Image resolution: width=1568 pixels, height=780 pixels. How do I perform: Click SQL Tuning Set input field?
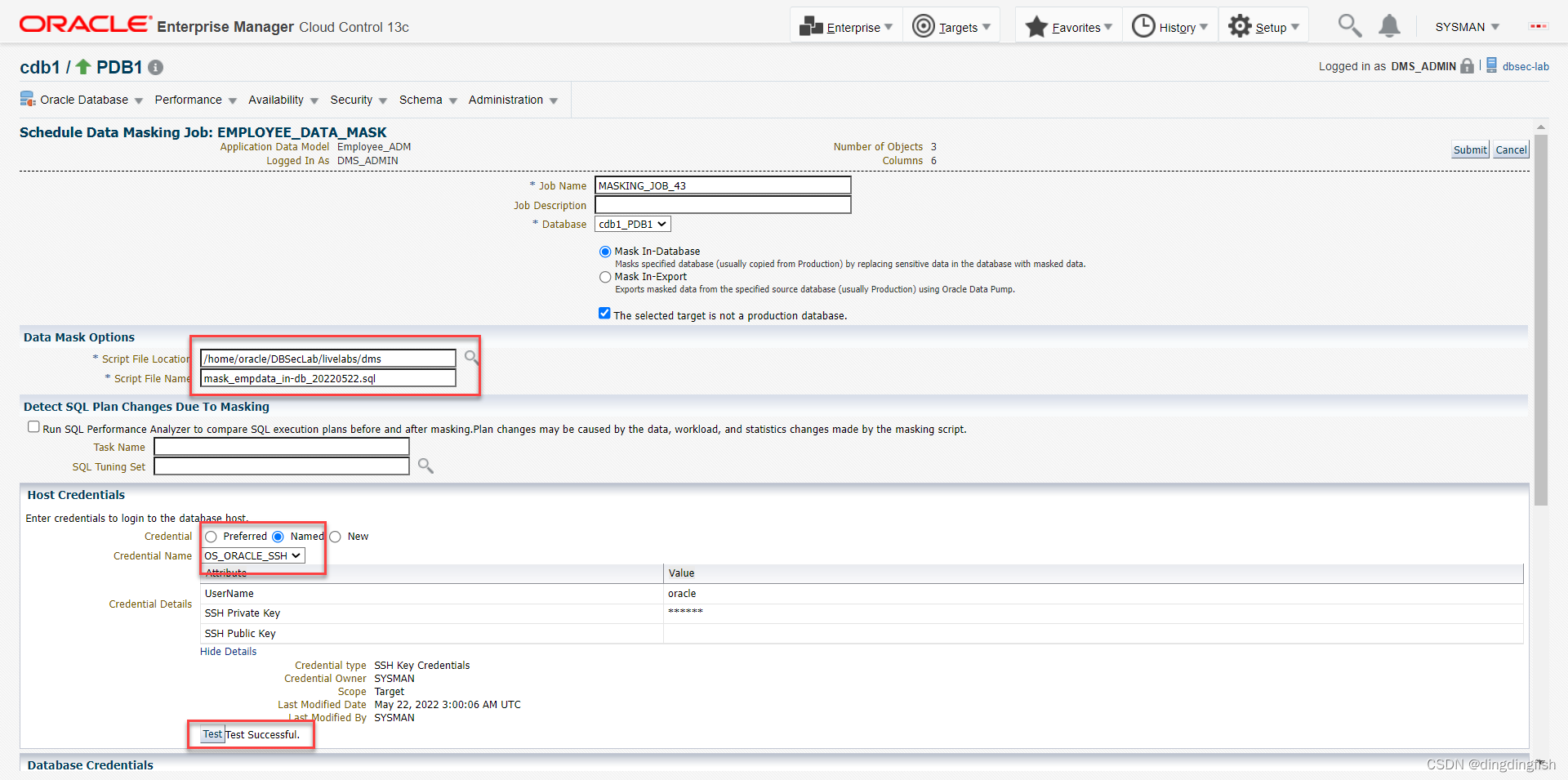[282, 466]
